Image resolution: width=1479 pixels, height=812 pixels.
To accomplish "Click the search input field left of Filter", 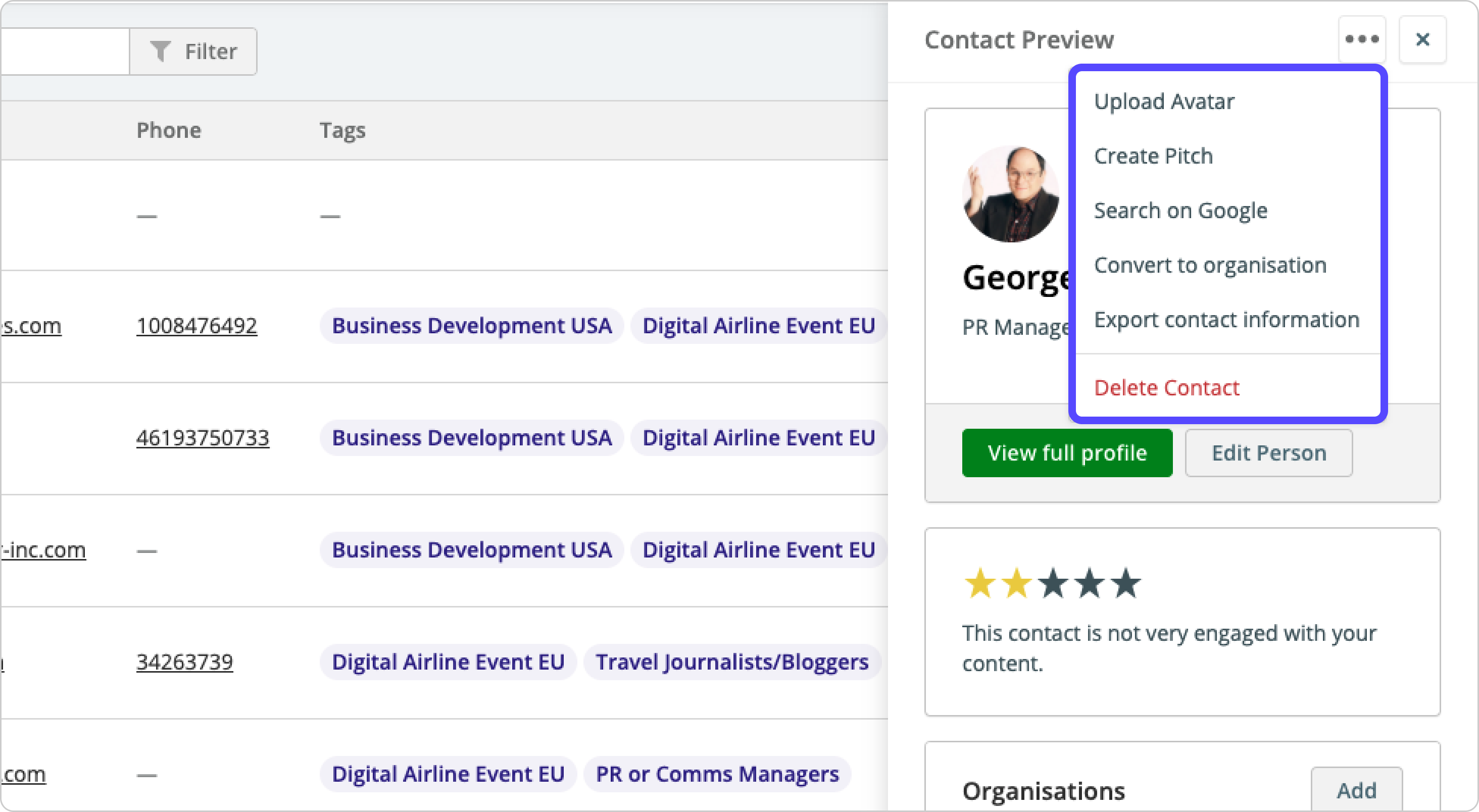I will pos(65,52).
